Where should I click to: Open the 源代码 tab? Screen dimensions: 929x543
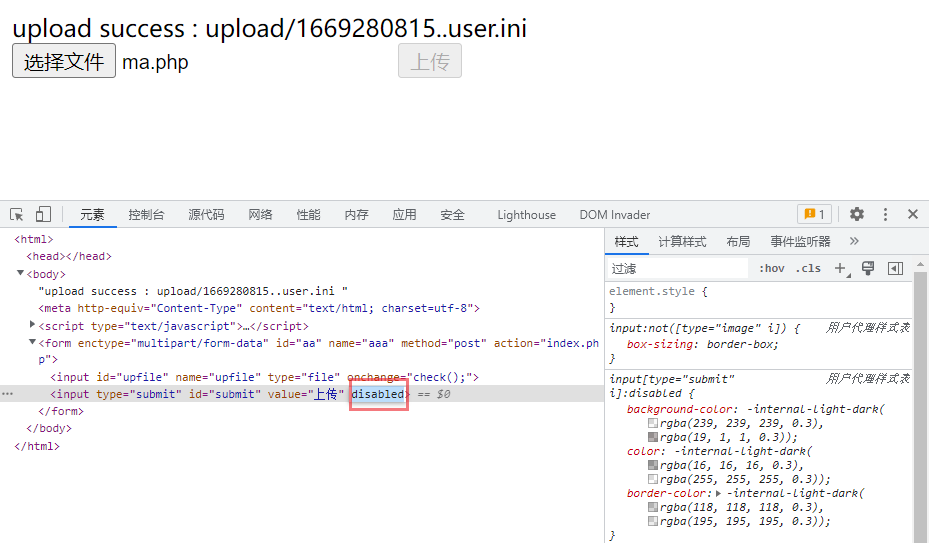click(x=206, y=215)
